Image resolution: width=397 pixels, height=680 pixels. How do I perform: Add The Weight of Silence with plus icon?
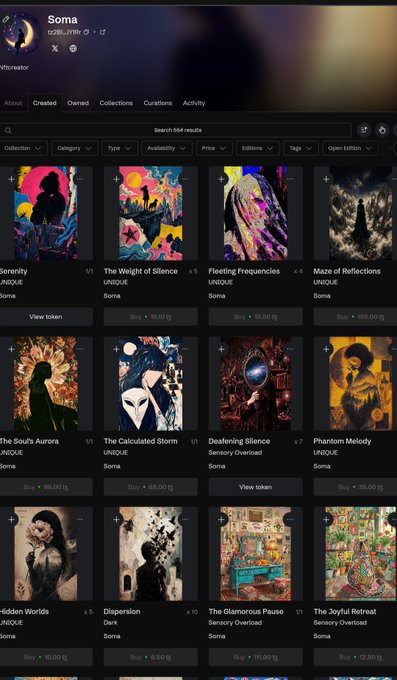pyautogui.click(x=116, y=179)
